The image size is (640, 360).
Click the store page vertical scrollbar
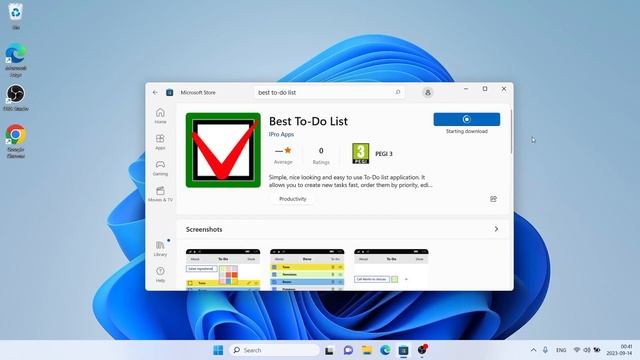pos(511,131)
